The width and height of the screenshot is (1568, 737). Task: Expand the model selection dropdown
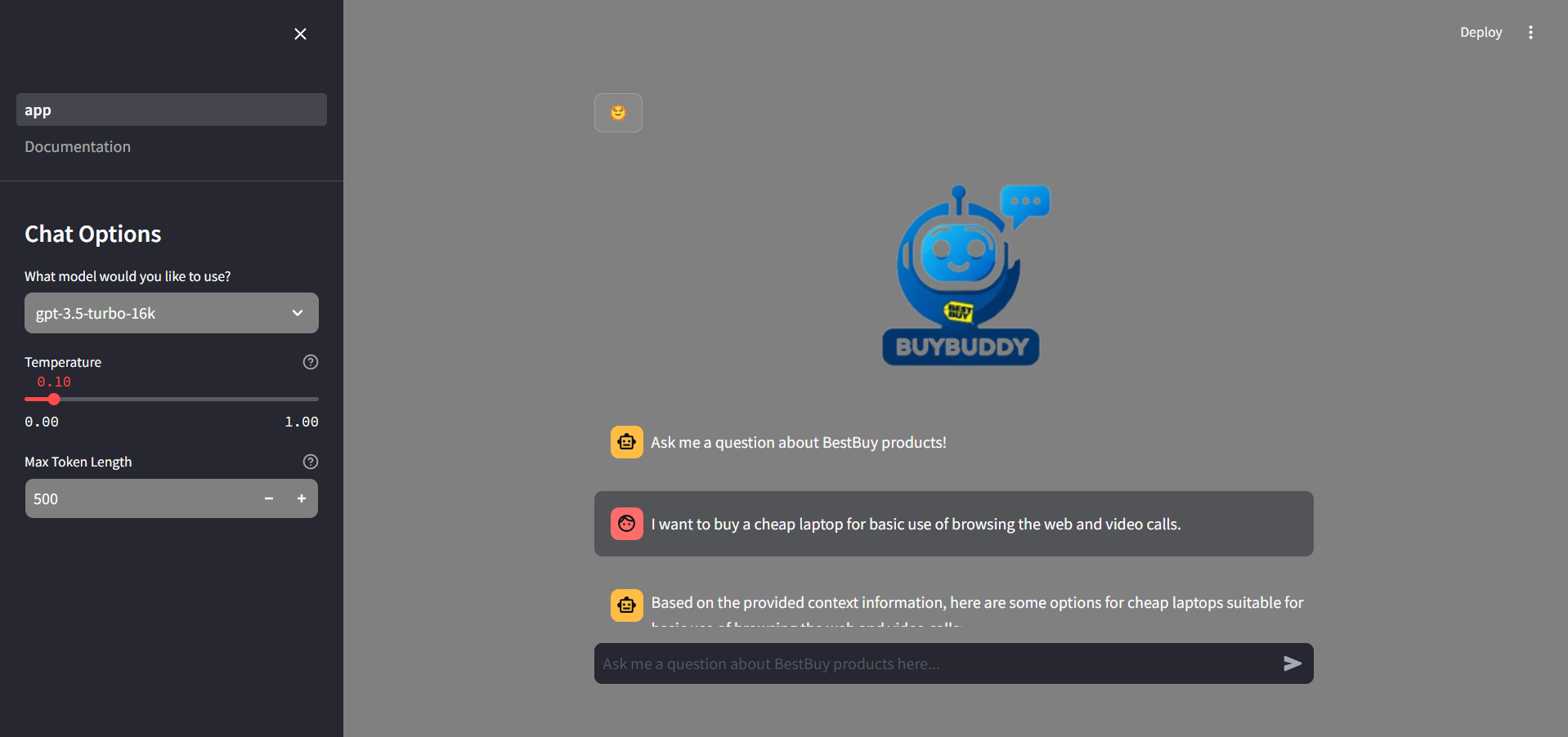pos(172,313)
